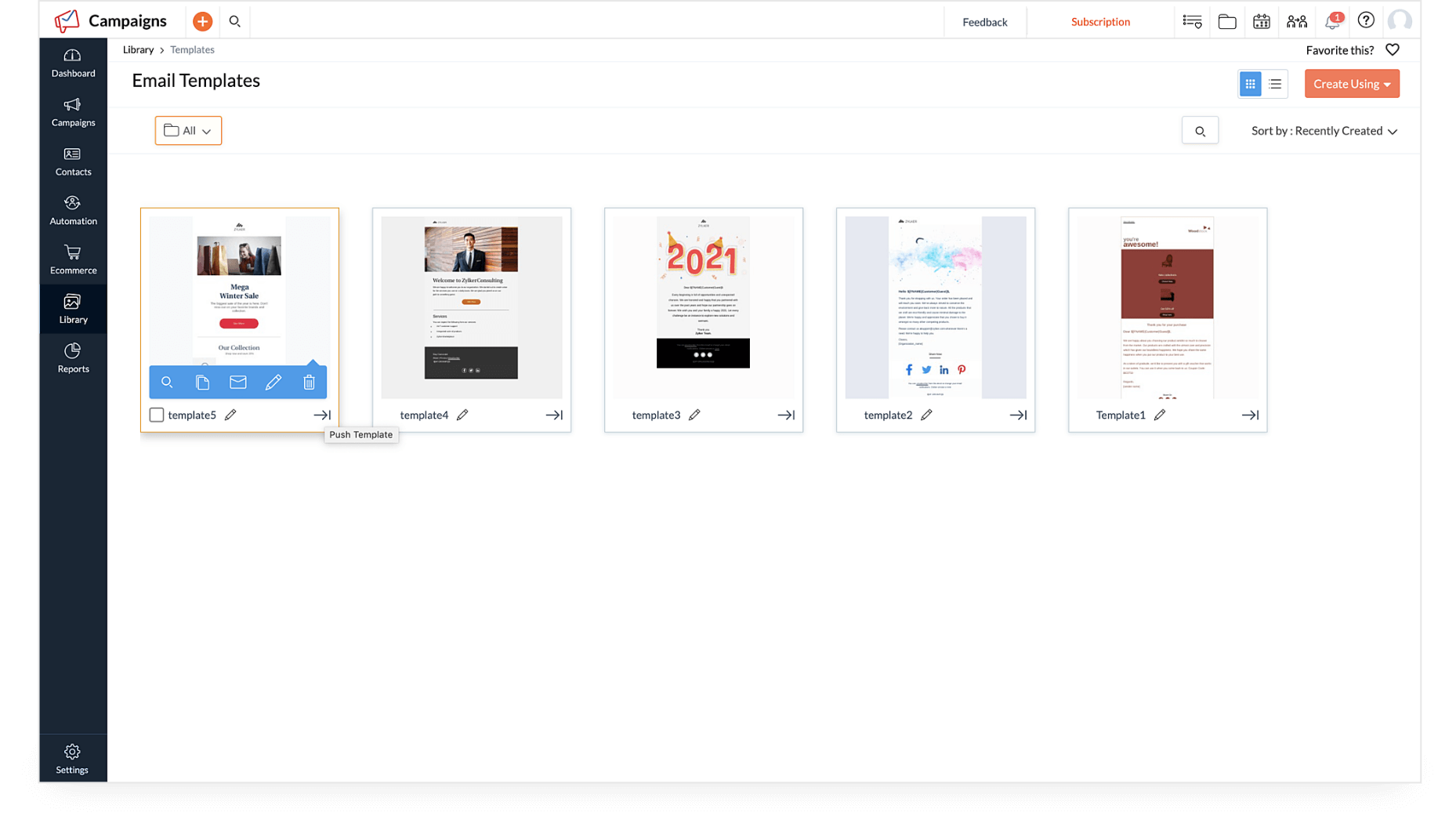The width and height of the screenshot is (1456, 827).
Task: Open the calendar icon in the header
Action: tap(1262, 21)
